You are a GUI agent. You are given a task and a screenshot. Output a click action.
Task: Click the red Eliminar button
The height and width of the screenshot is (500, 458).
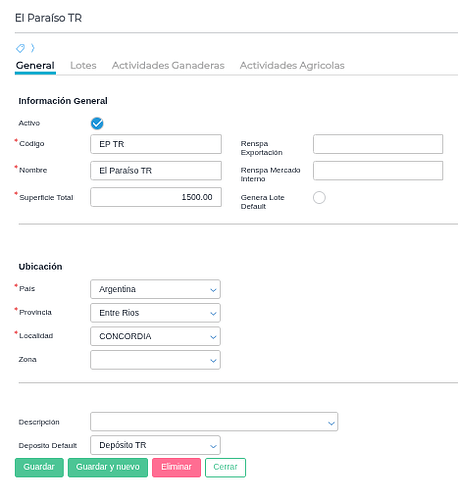pos(176,467)
